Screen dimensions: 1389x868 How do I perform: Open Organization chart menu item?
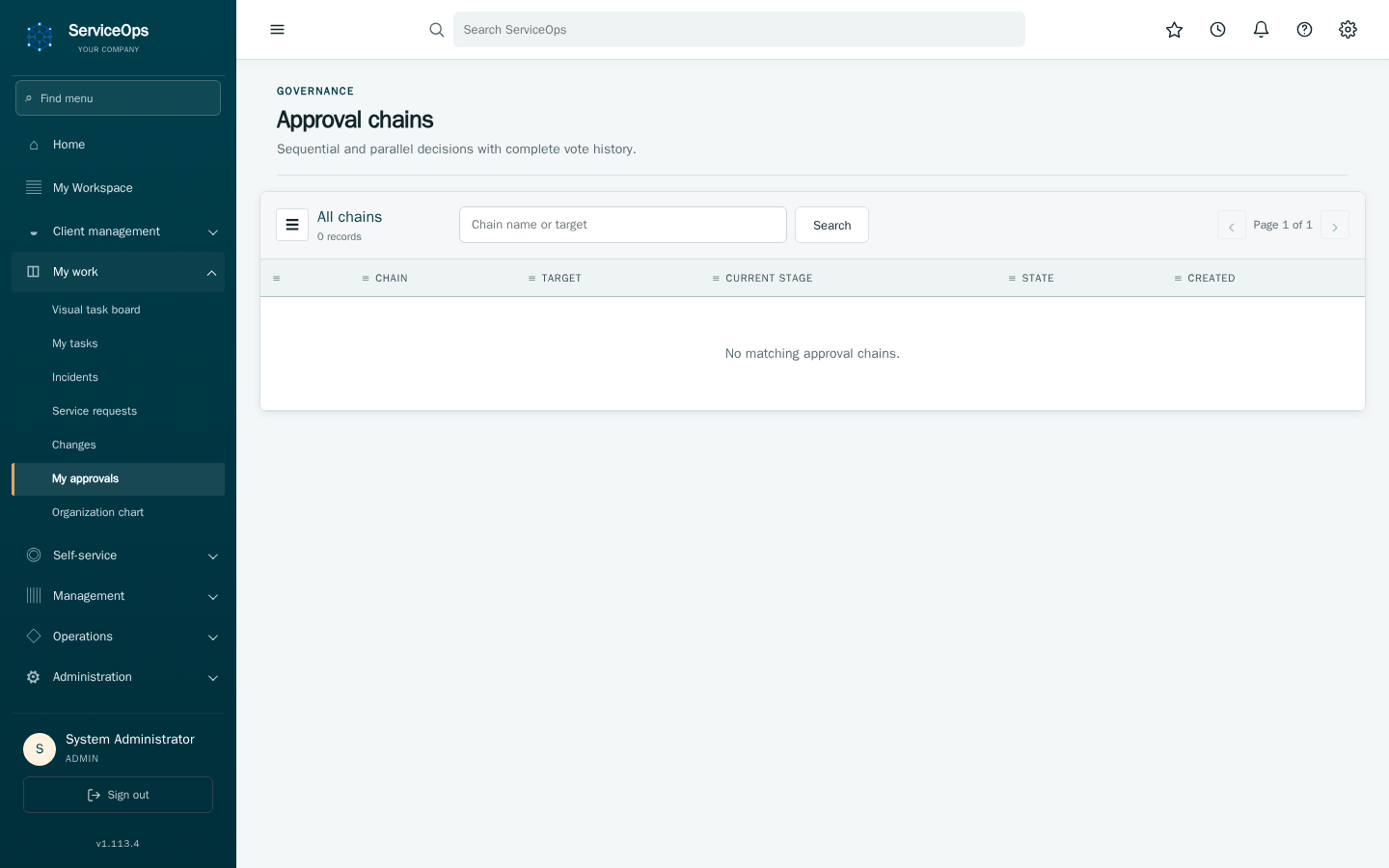tap(118, 512)
